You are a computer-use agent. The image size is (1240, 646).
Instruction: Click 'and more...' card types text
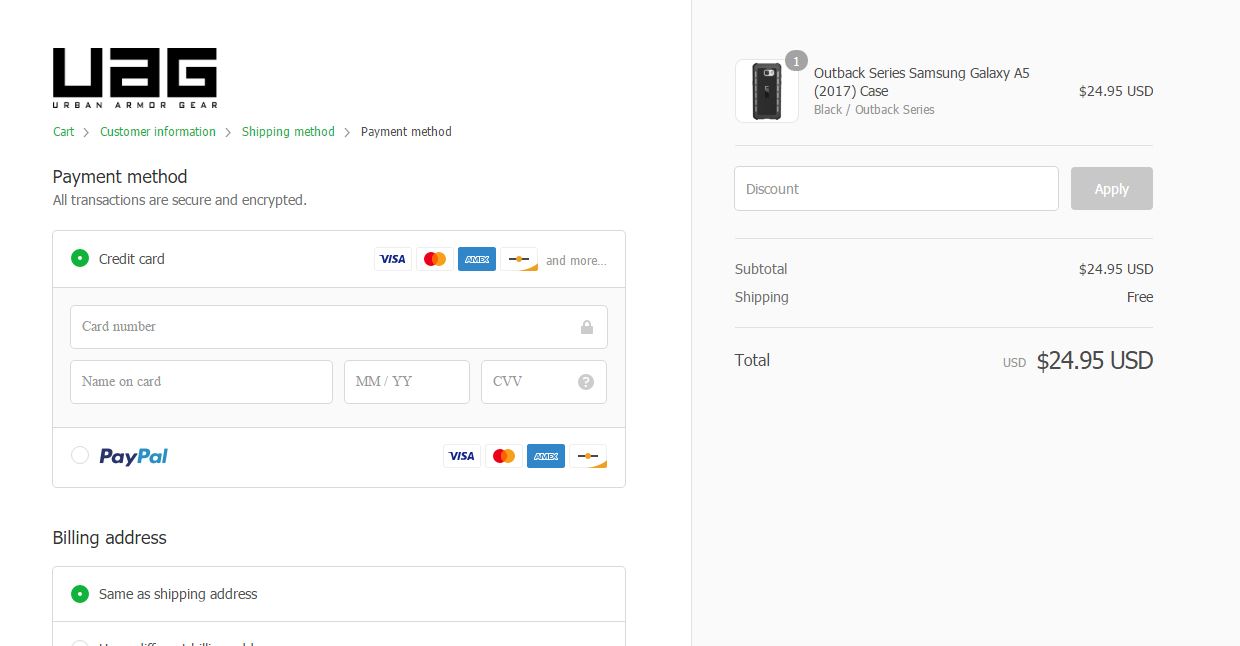click(x=576, y=261)
